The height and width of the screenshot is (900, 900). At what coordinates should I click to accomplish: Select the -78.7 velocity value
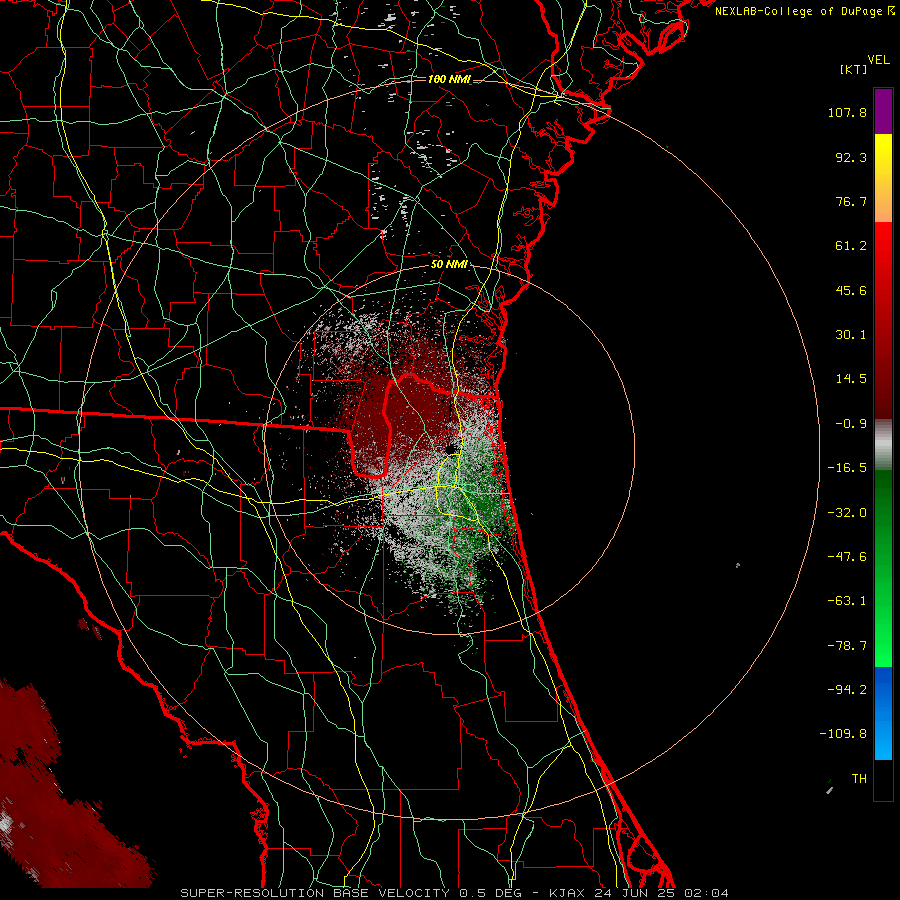point(847,646)
